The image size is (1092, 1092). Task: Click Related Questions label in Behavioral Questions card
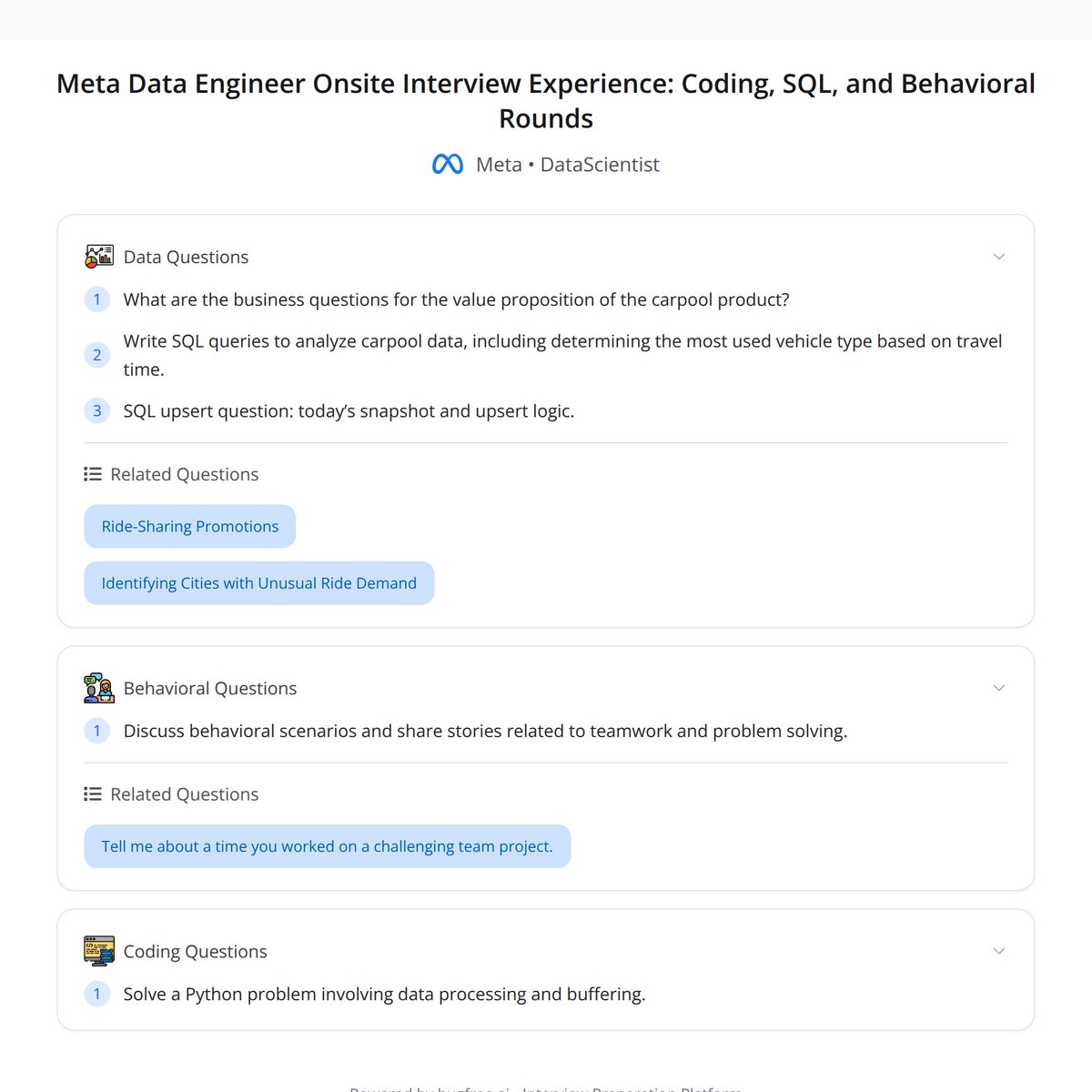pos(185,794)
